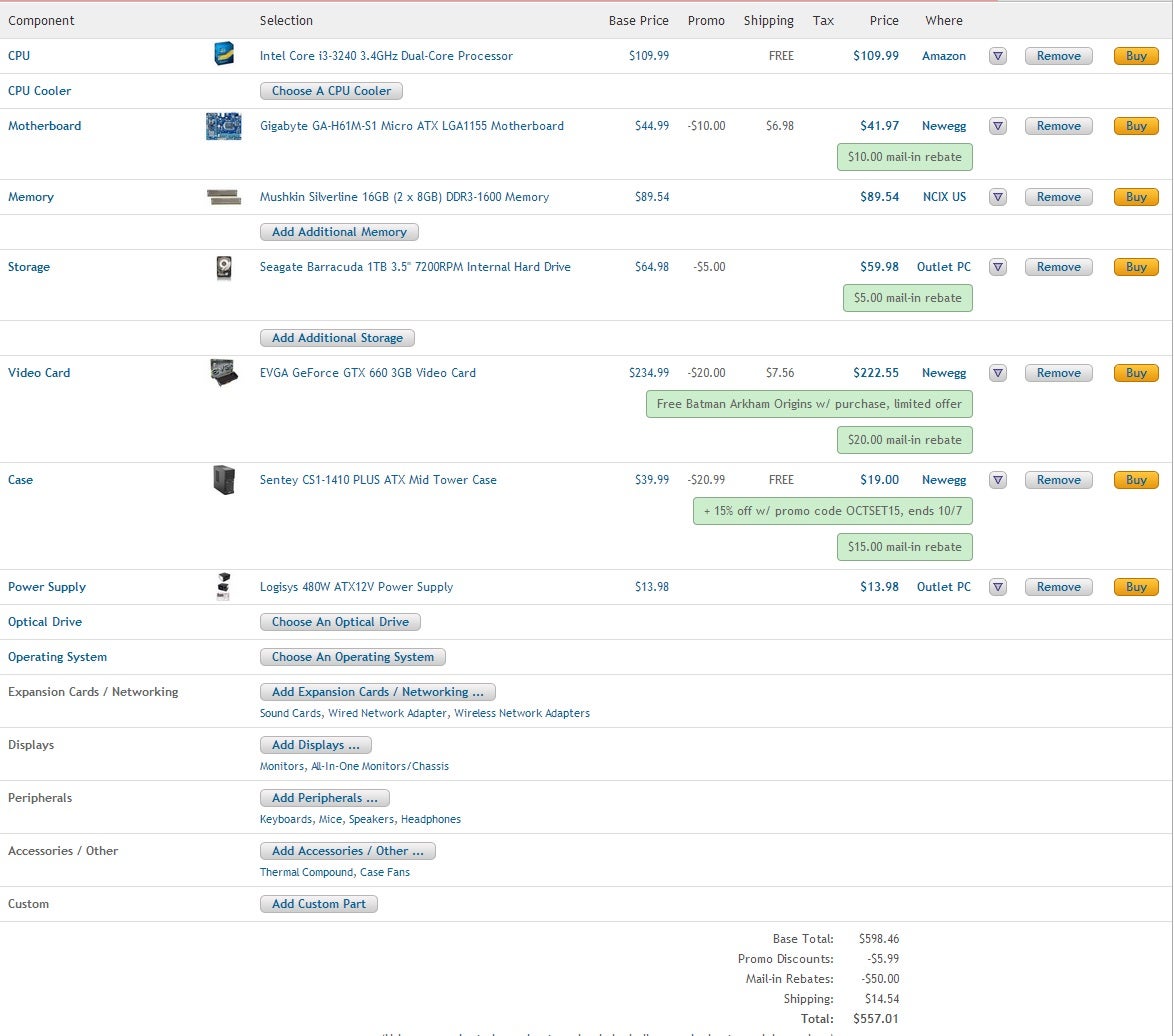
Task: Open price dropdown for Memory row
Action: tap(997, 197)
